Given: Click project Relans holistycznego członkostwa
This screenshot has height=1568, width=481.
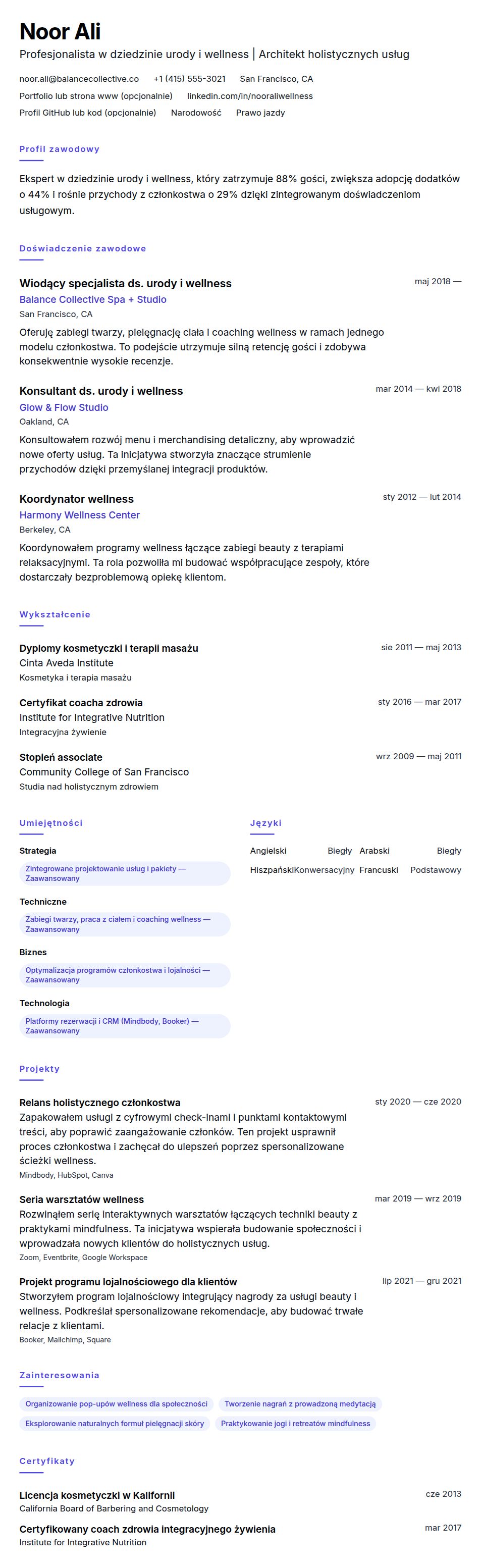Looking at the screenshot, I should (x=100, y=1103).
